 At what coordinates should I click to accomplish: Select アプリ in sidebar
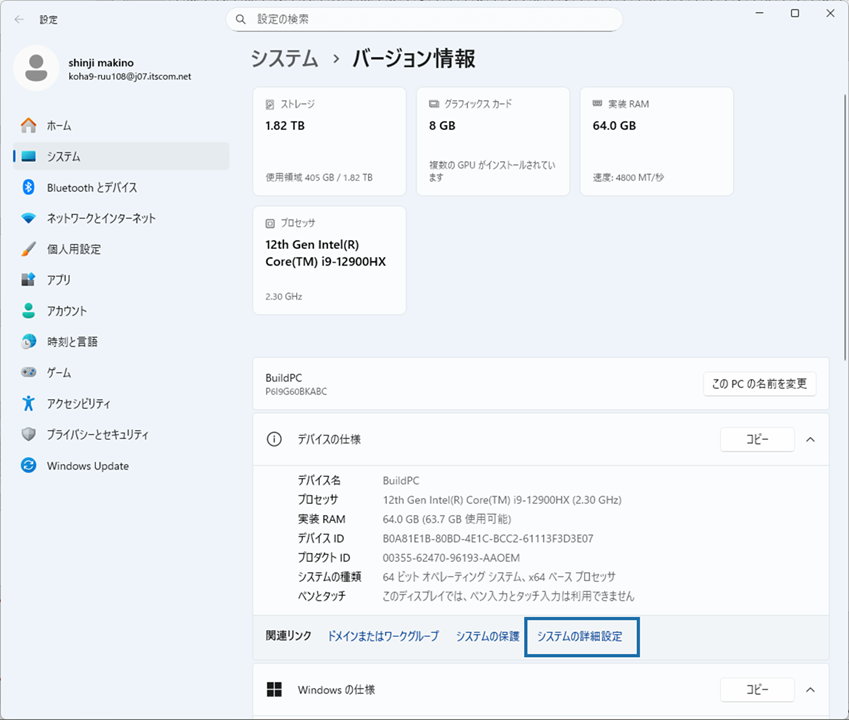click(121, 280)
